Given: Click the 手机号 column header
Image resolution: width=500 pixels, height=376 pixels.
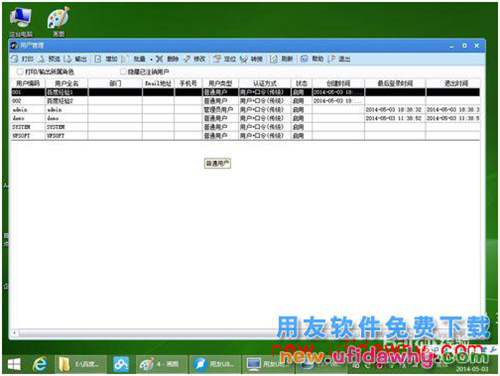Looking at the screenshot, I should pyautogui.click(x=188, y=83).
